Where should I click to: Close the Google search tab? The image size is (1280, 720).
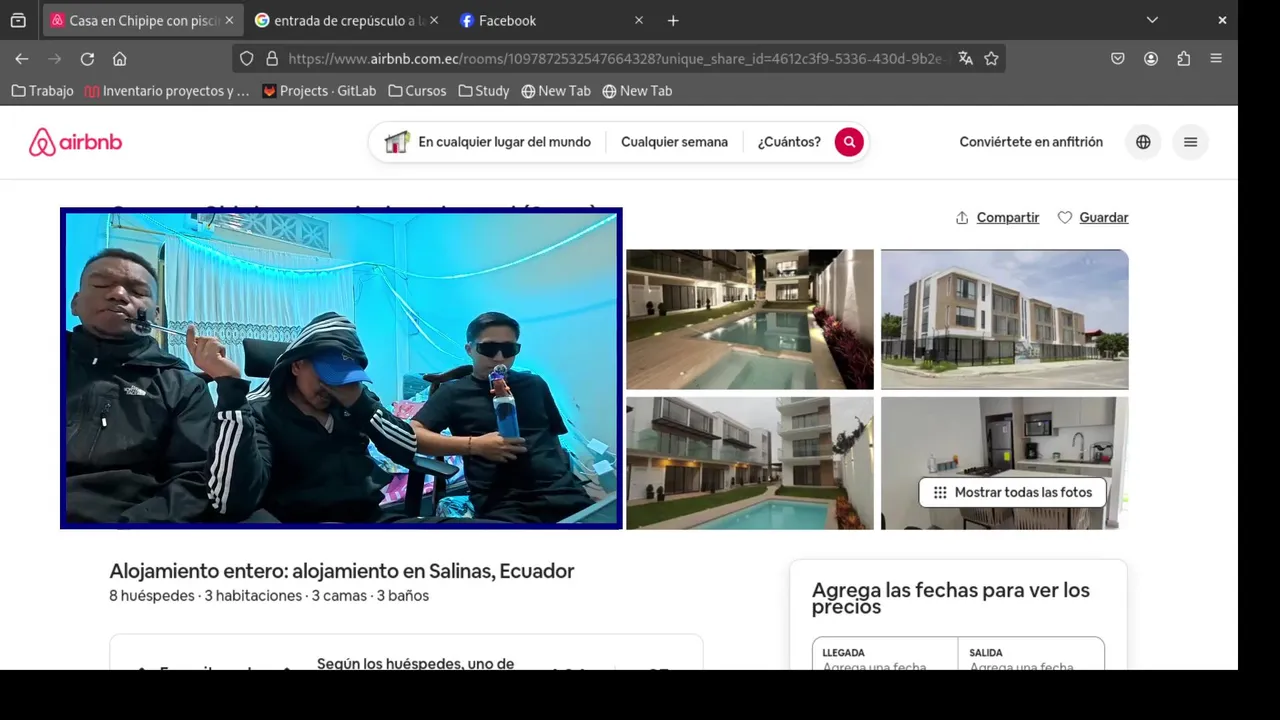[434, 20]
